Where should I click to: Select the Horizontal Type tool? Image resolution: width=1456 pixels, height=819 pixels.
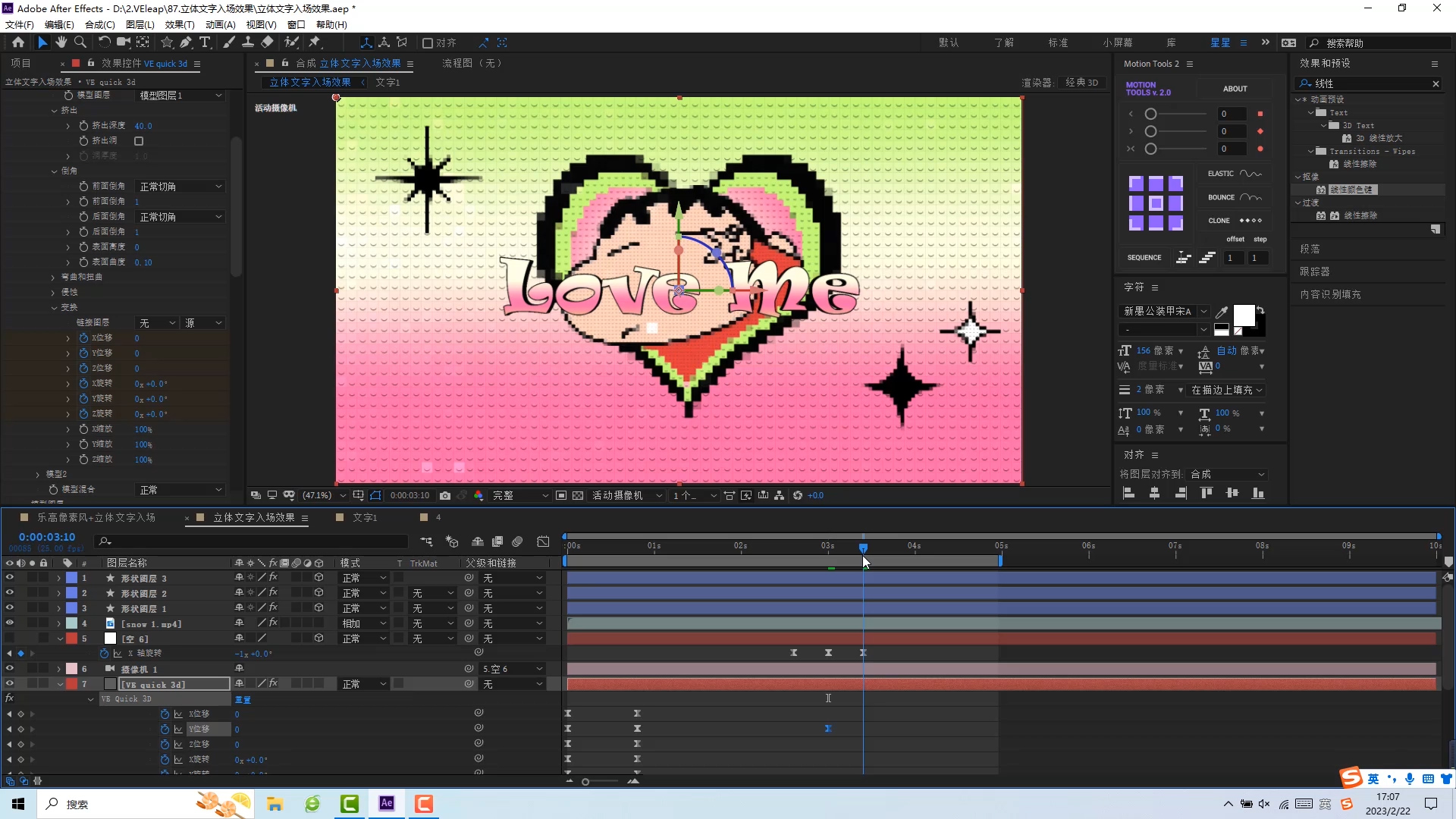point(205,42)
